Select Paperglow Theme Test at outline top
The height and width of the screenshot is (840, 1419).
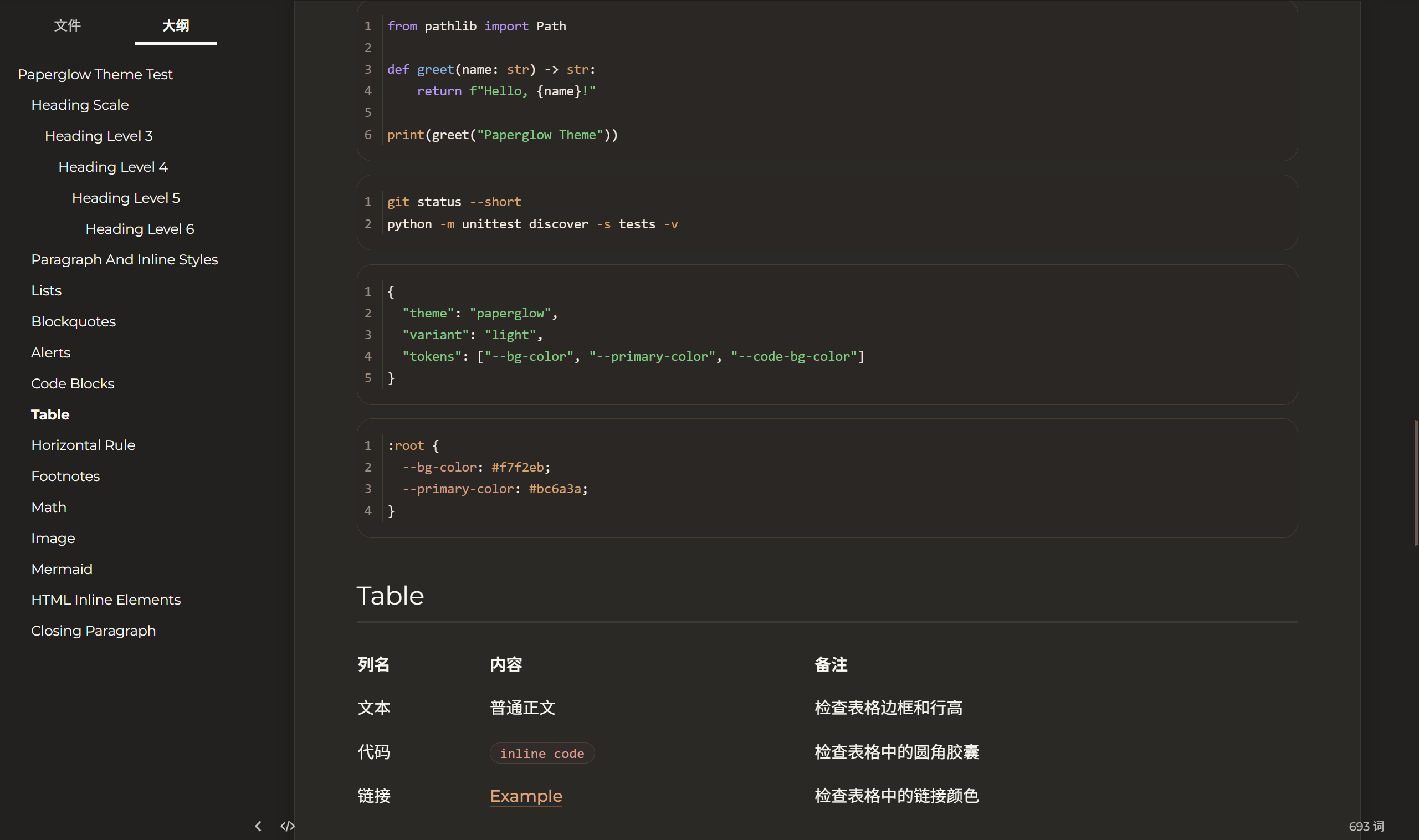pos(95,74)
